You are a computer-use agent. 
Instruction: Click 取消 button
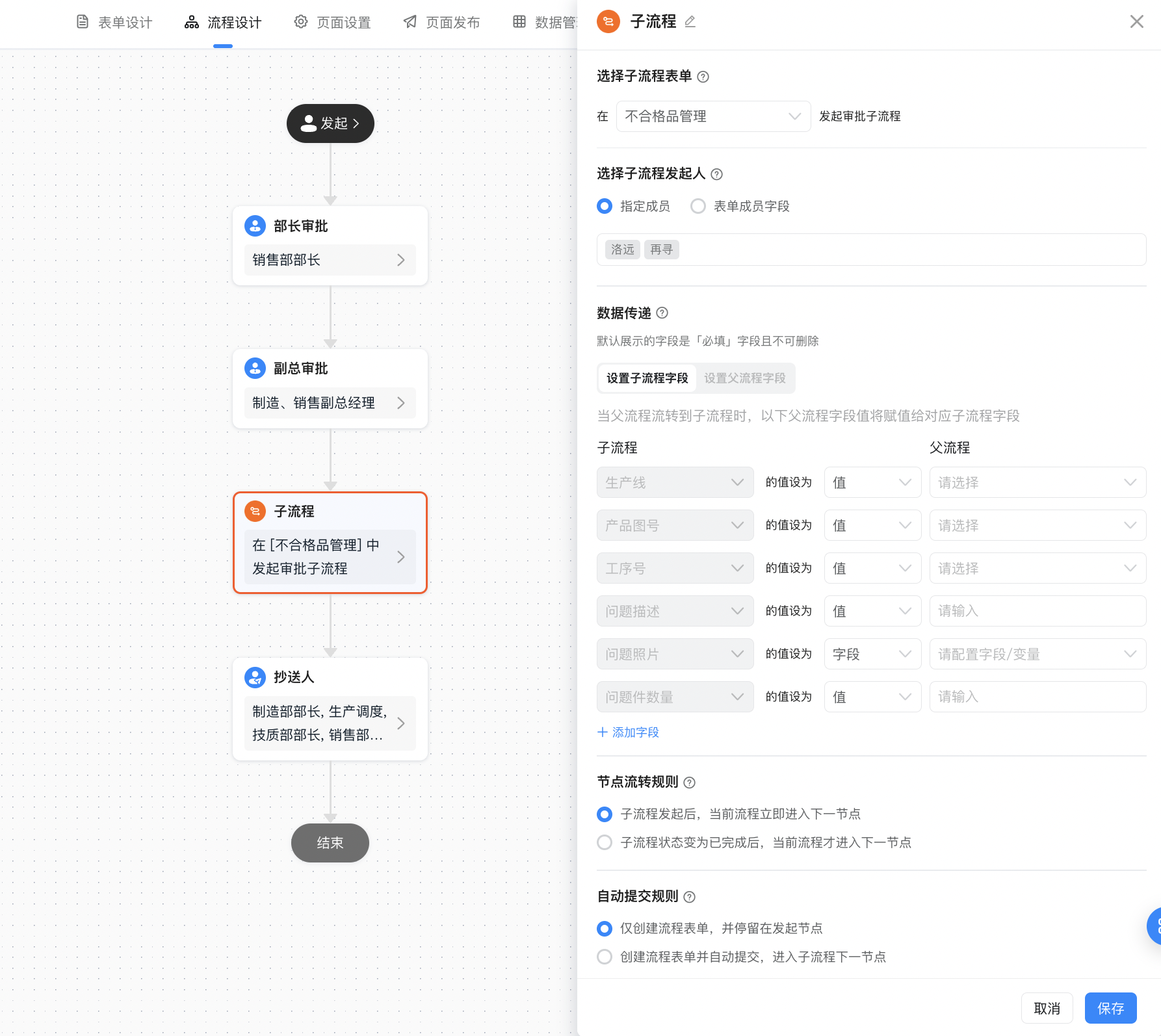click(x=1047, y=1008)
